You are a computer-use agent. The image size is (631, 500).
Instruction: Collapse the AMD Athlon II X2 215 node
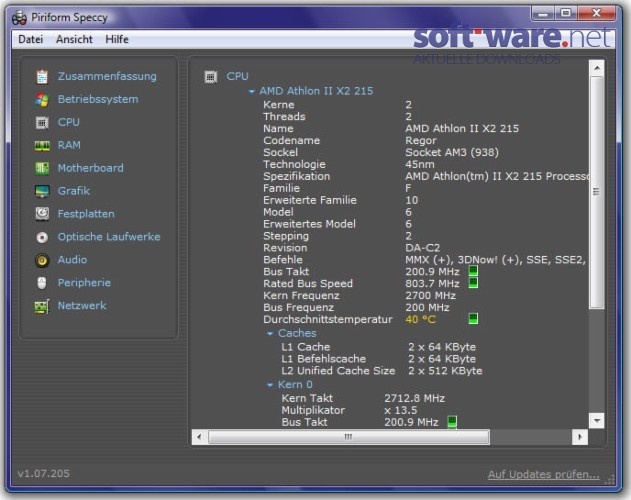click(x=252, y=92)
